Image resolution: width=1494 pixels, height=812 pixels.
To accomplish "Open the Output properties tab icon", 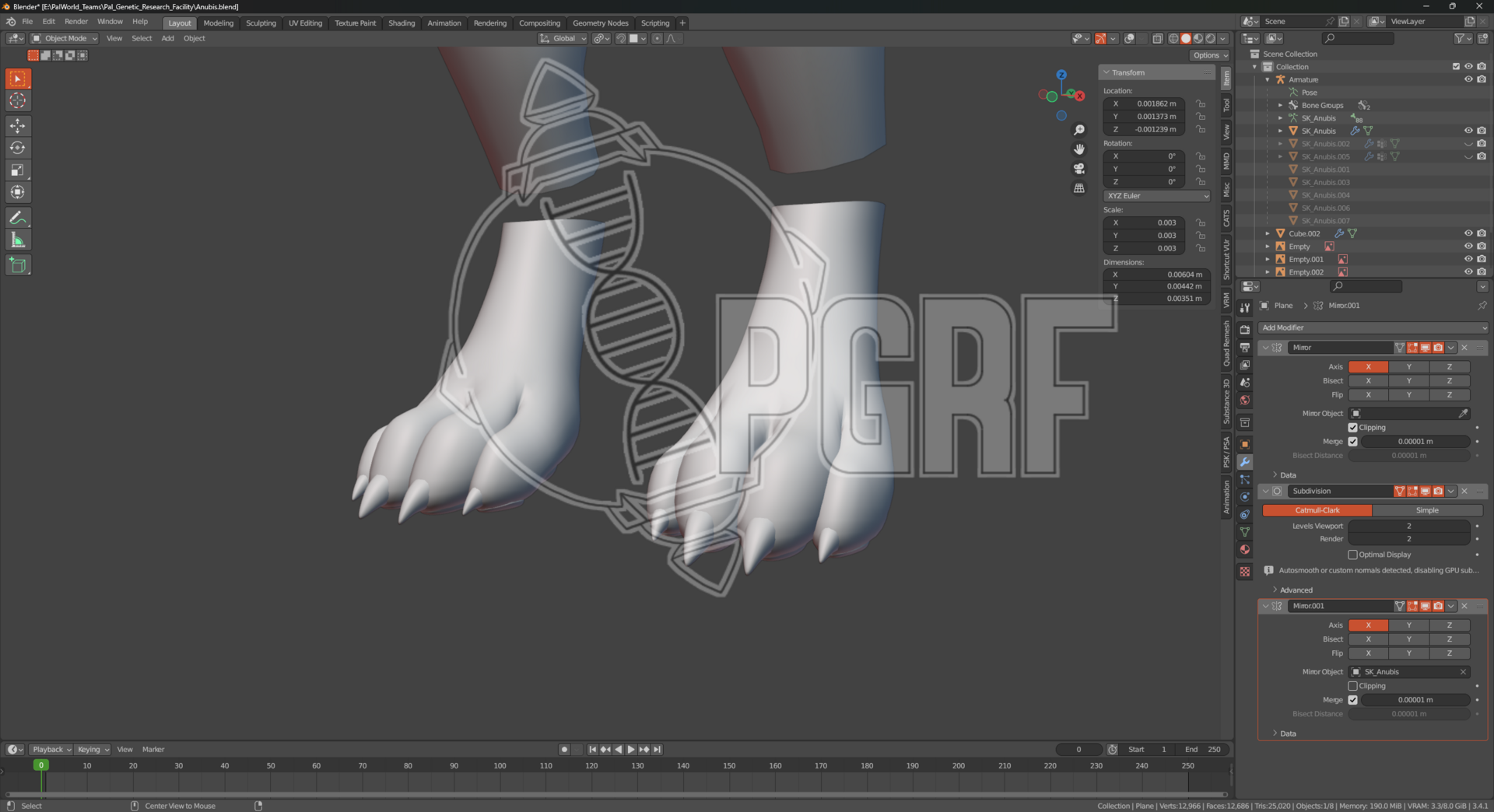I will point(1245,347).
